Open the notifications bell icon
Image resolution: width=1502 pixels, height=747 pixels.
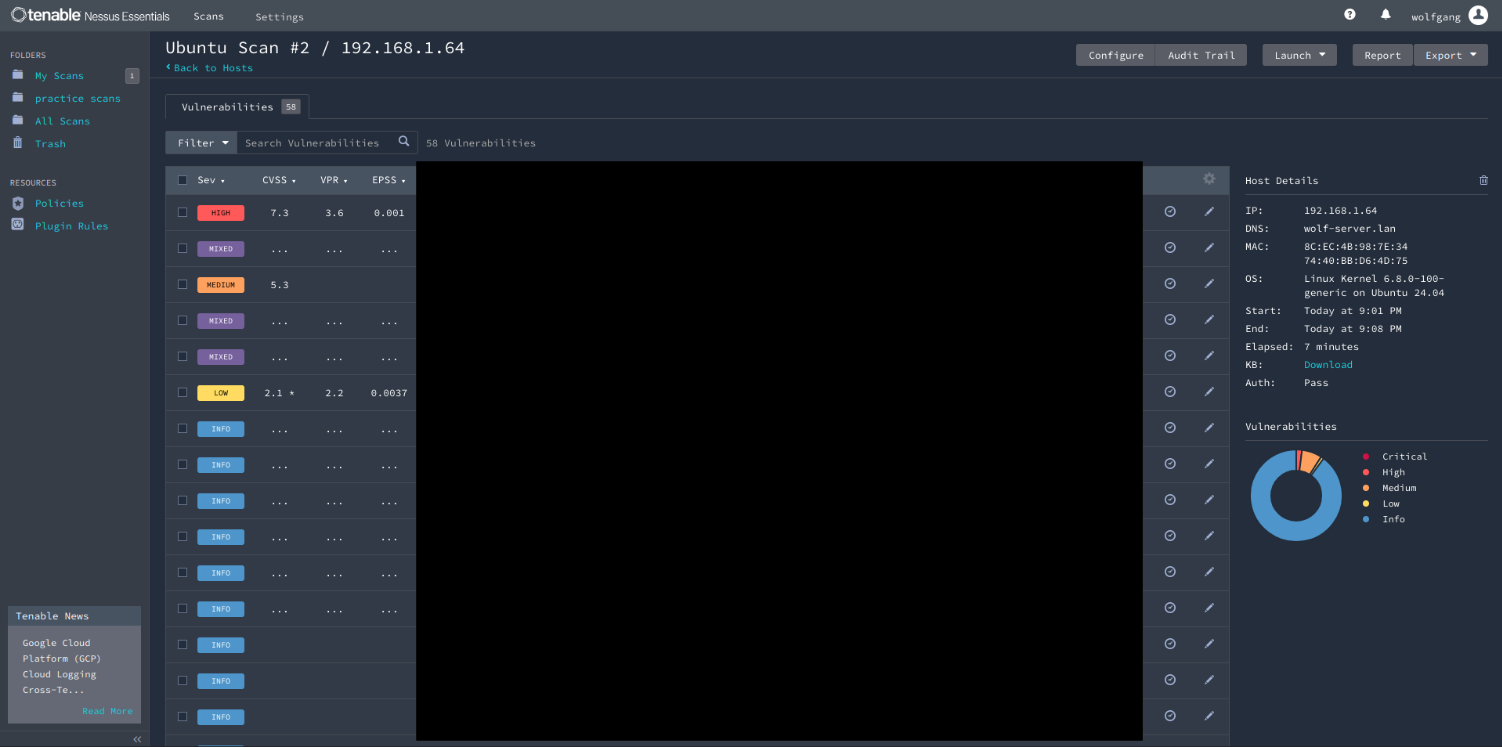click(x=1385, y=15)
